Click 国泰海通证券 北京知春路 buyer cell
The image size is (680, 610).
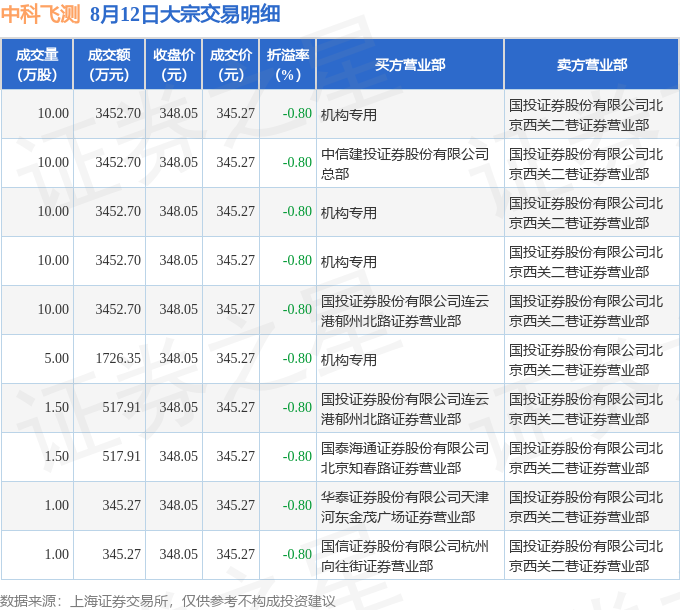pos(410,457)
